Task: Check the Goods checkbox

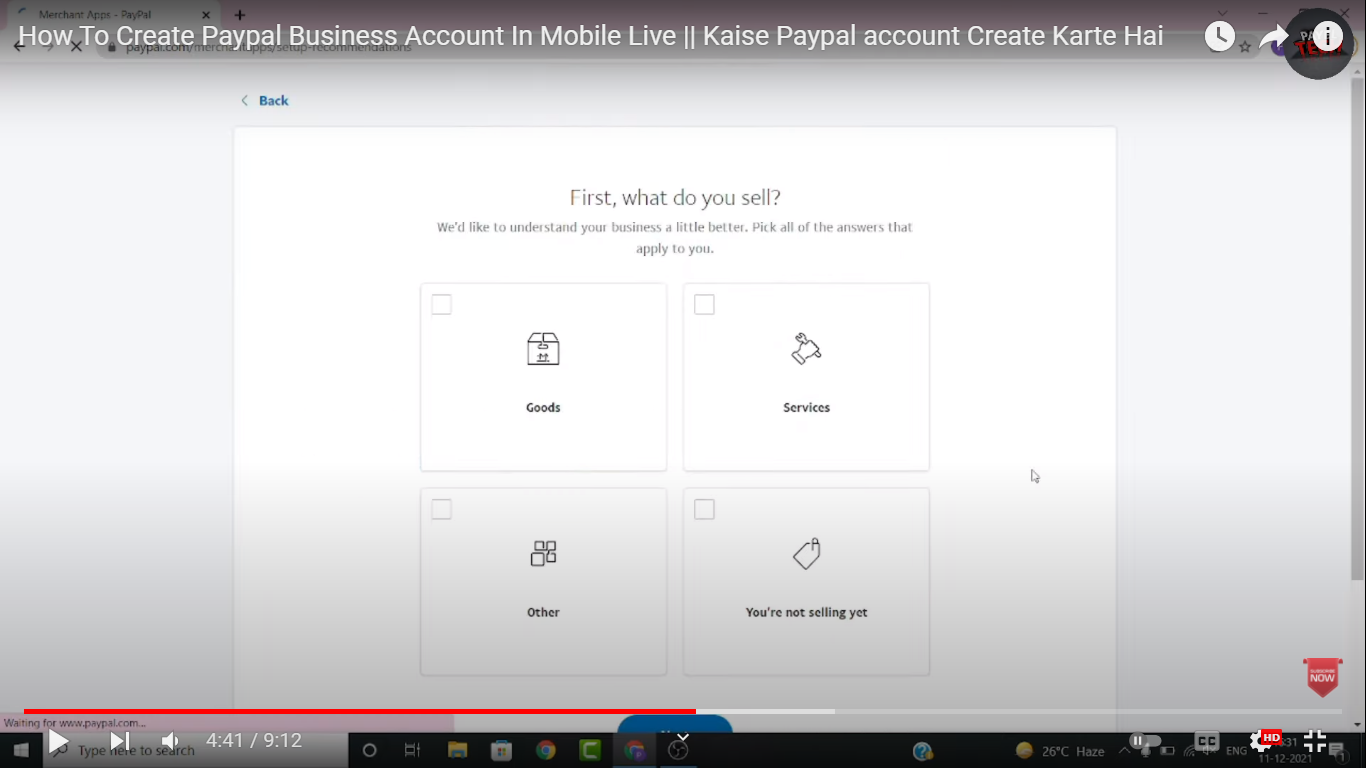Action: point(441,304)
